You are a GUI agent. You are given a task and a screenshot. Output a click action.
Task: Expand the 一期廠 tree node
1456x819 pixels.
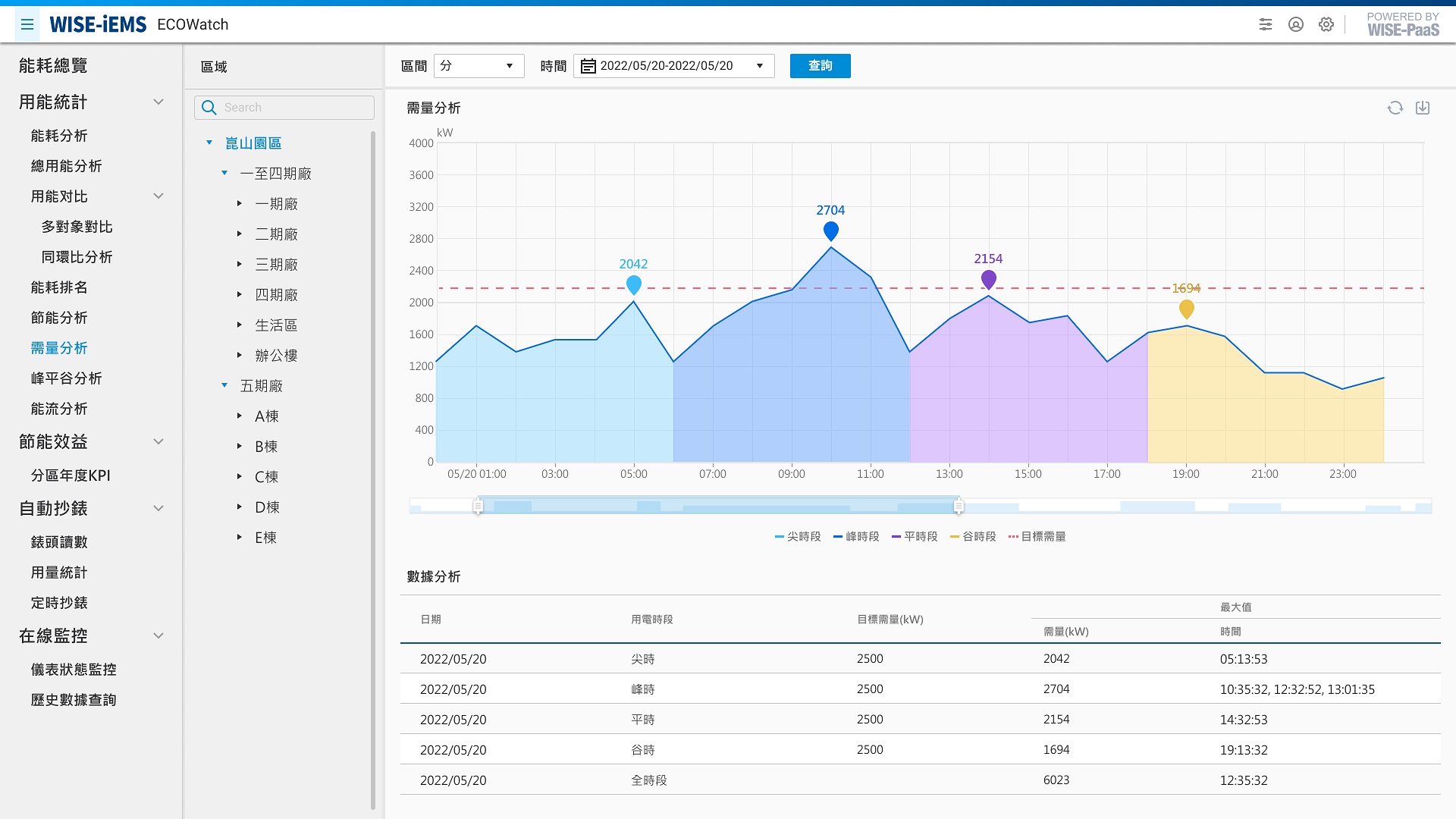[x=239, y=203]
